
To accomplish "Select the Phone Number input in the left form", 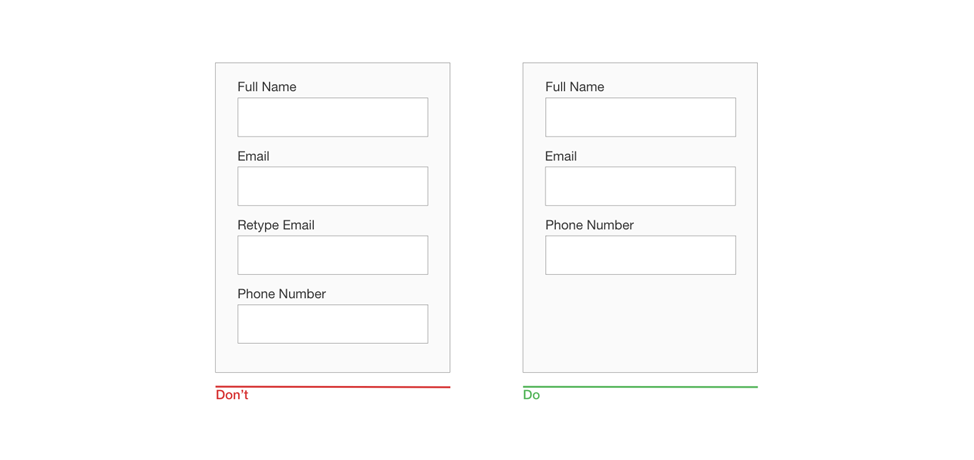I will tap(332, 324).
